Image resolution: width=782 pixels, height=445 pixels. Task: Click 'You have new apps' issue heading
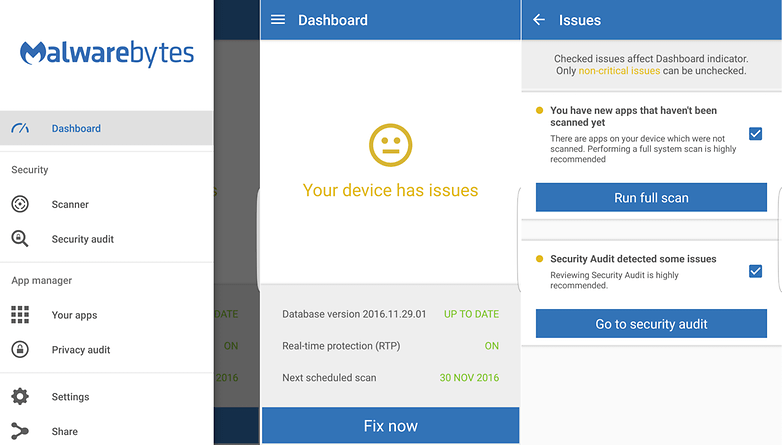(x=633, y=116)
